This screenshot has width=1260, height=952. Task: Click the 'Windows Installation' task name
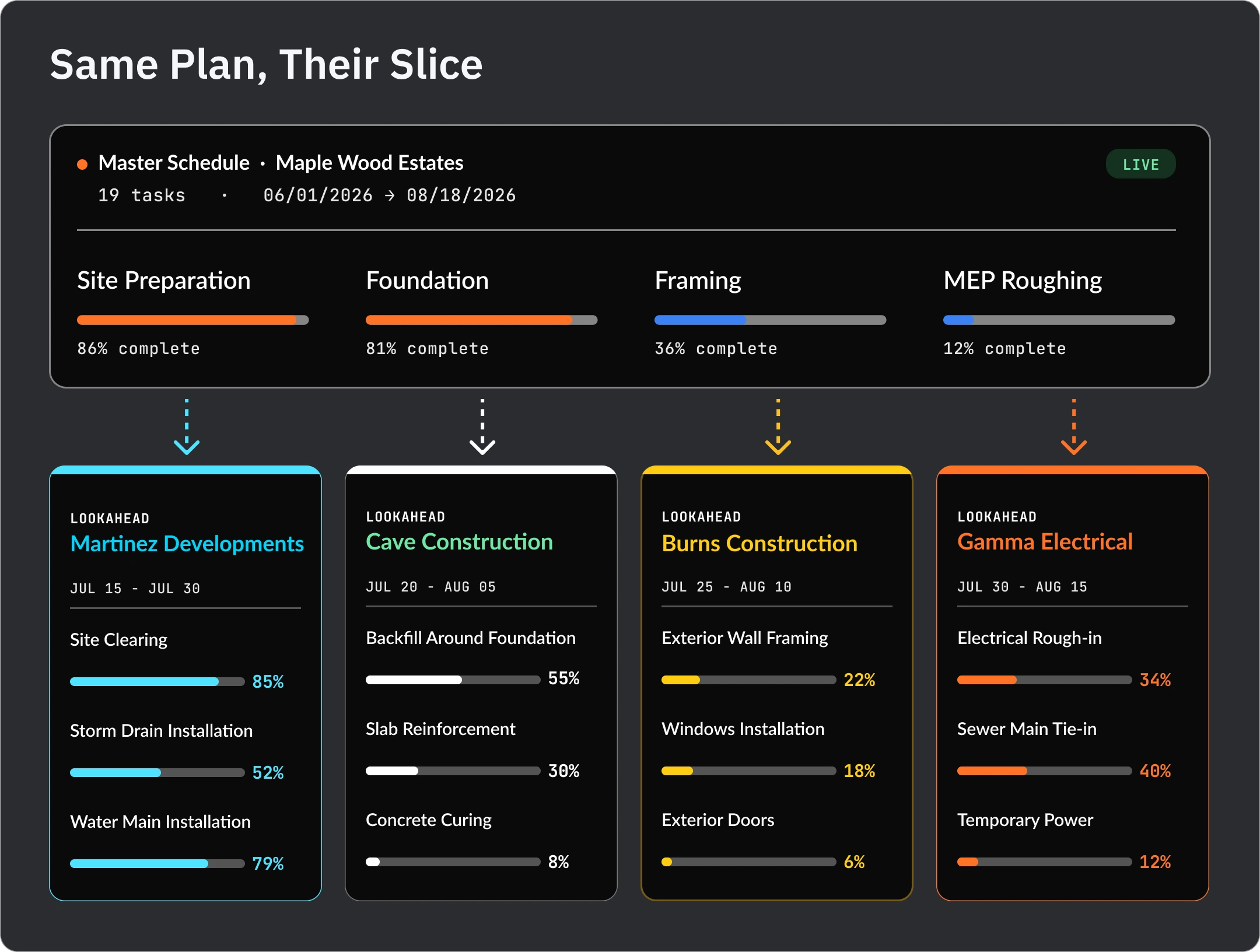point(743,729)
